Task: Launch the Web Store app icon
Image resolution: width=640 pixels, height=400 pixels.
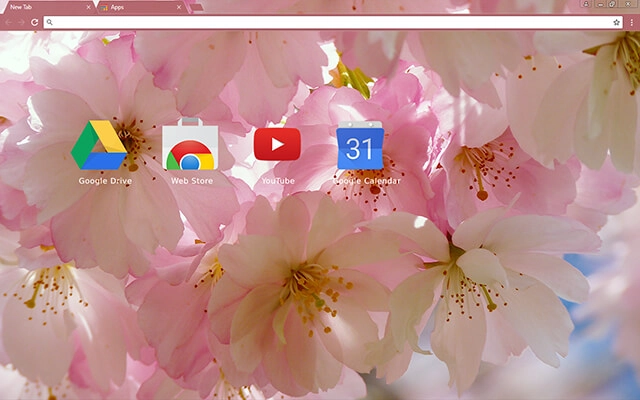Action: coord(190,144)
